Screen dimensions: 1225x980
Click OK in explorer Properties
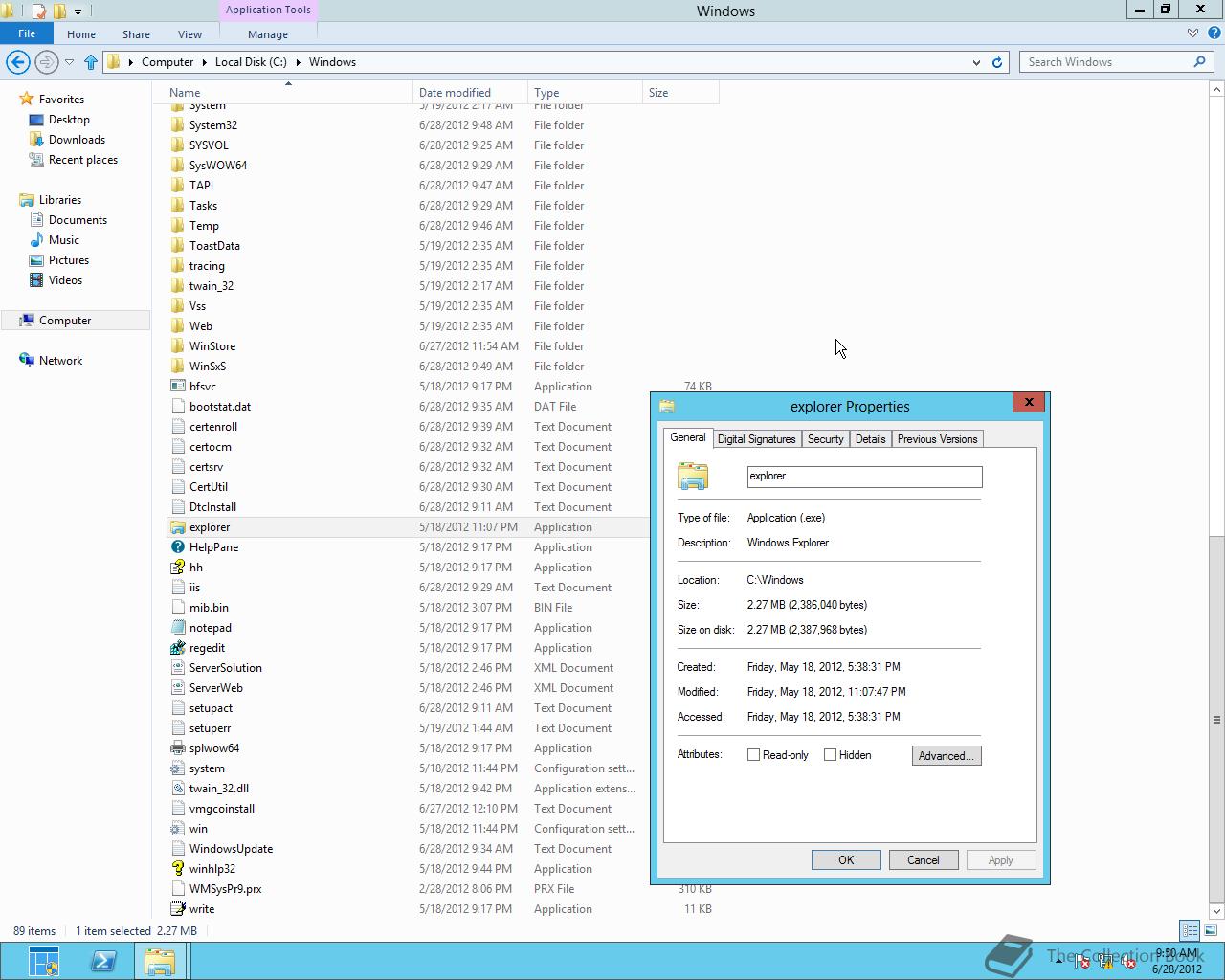(846, 860)
